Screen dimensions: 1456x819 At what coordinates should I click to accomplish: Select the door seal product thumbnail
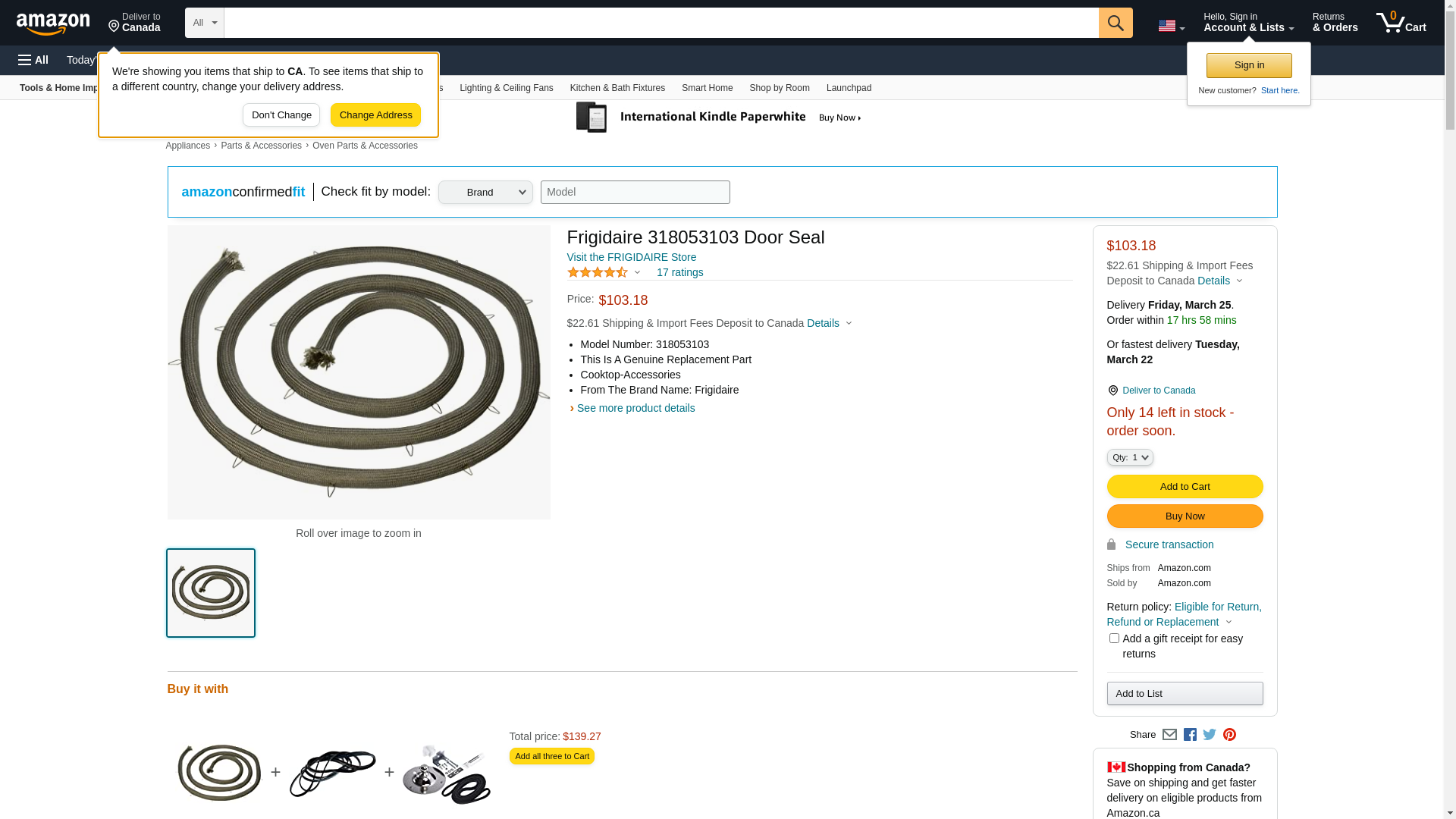[211, 593]
